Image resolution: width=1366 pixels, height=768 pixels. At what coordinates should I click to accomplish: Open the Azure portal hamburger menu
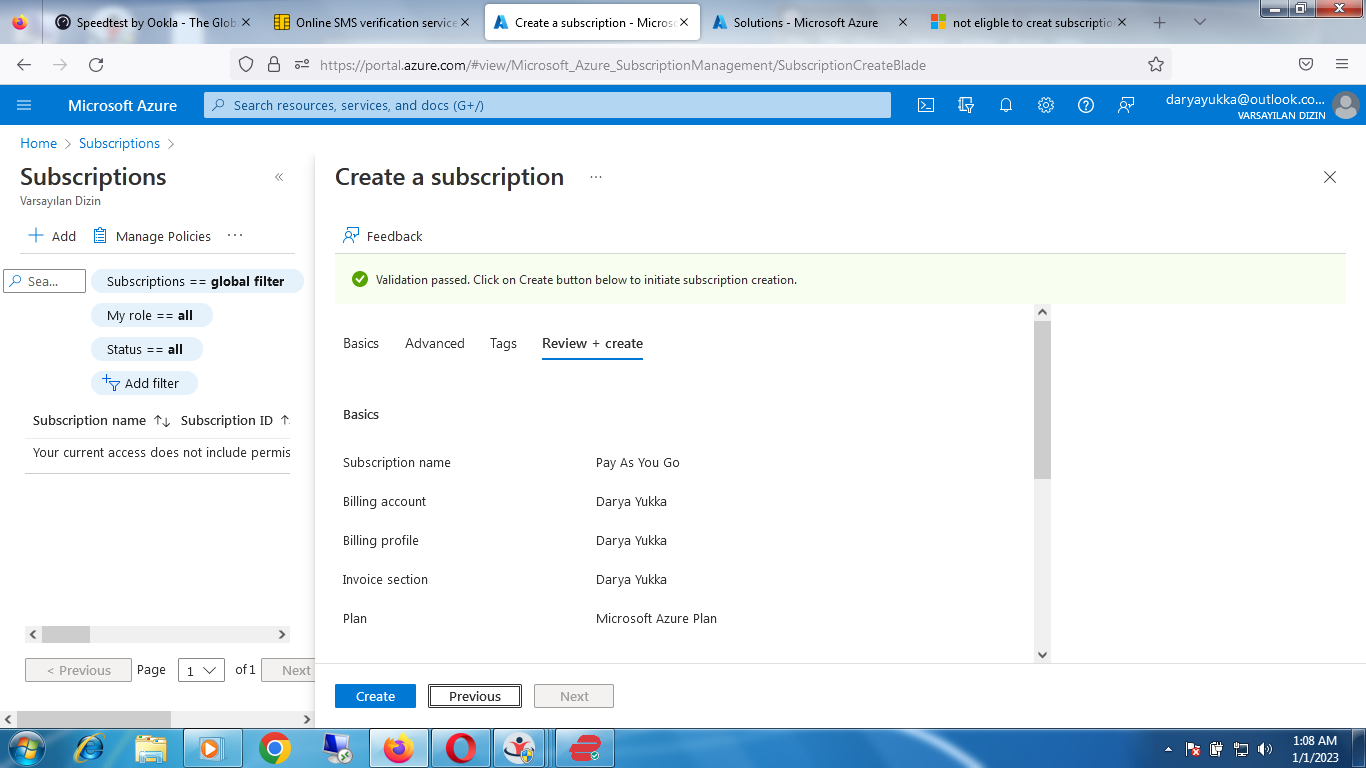click(x=25, y=105)
